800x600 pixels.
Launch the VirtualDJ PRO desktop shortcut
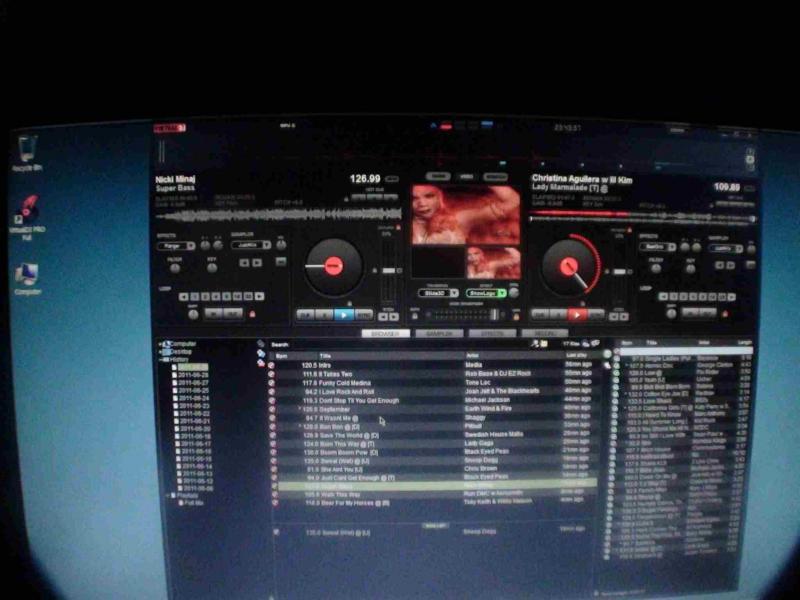click(x=28, y=218)
